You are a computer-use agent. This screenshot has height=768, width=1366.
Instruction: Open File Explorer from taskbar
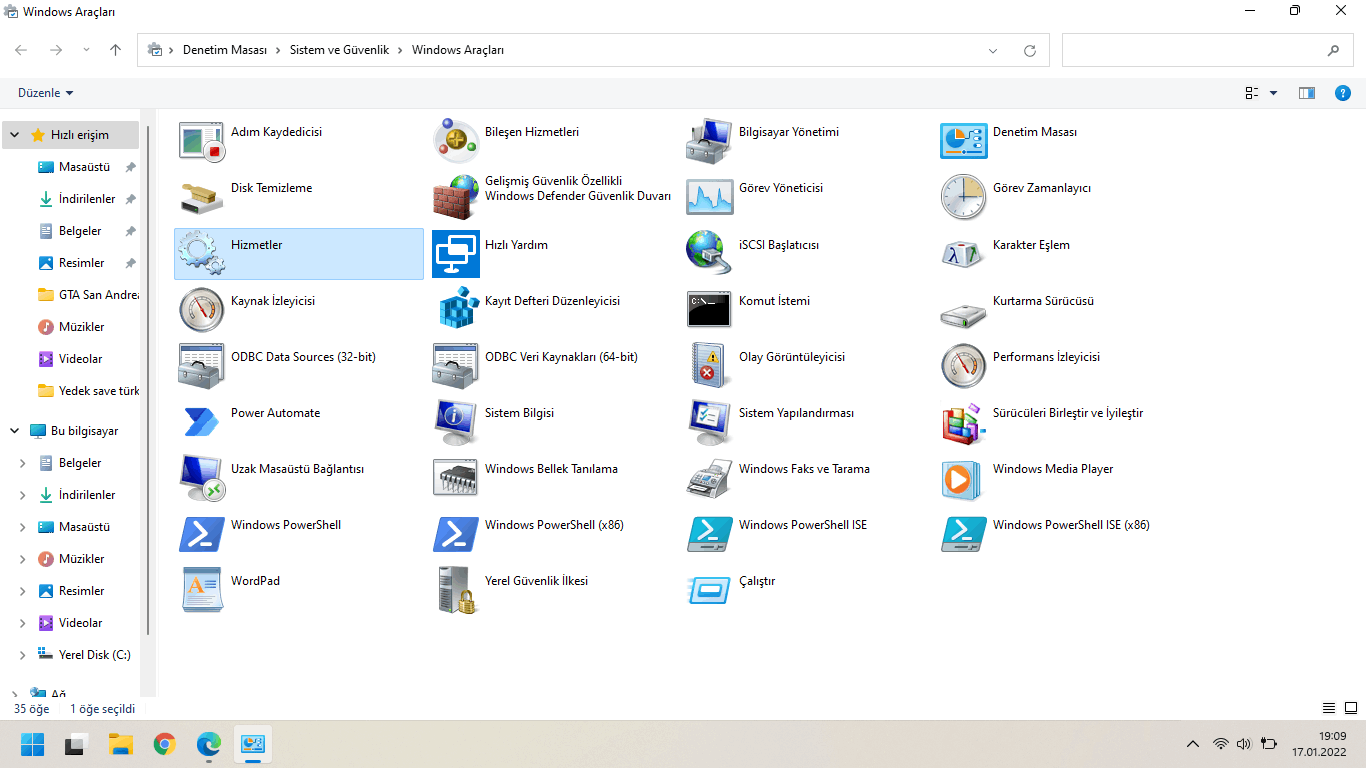tap(121, 744)
